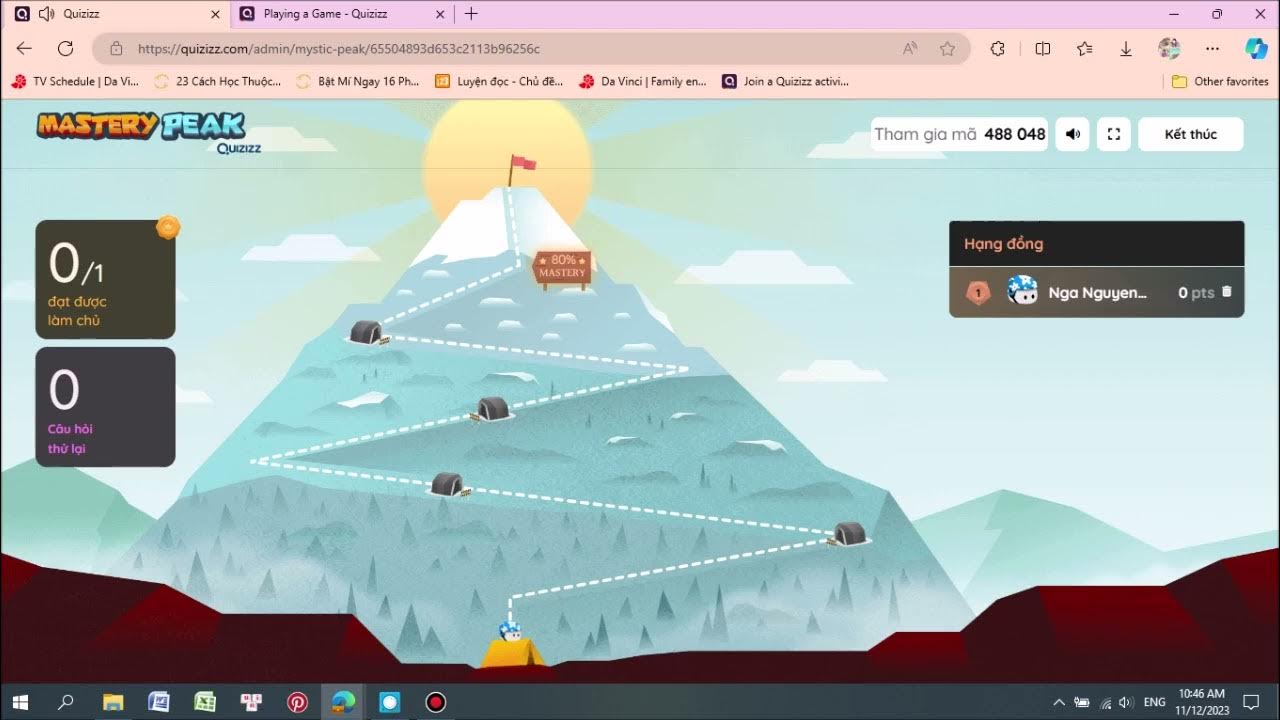Click the join code 488 048

coord(1014,134)
